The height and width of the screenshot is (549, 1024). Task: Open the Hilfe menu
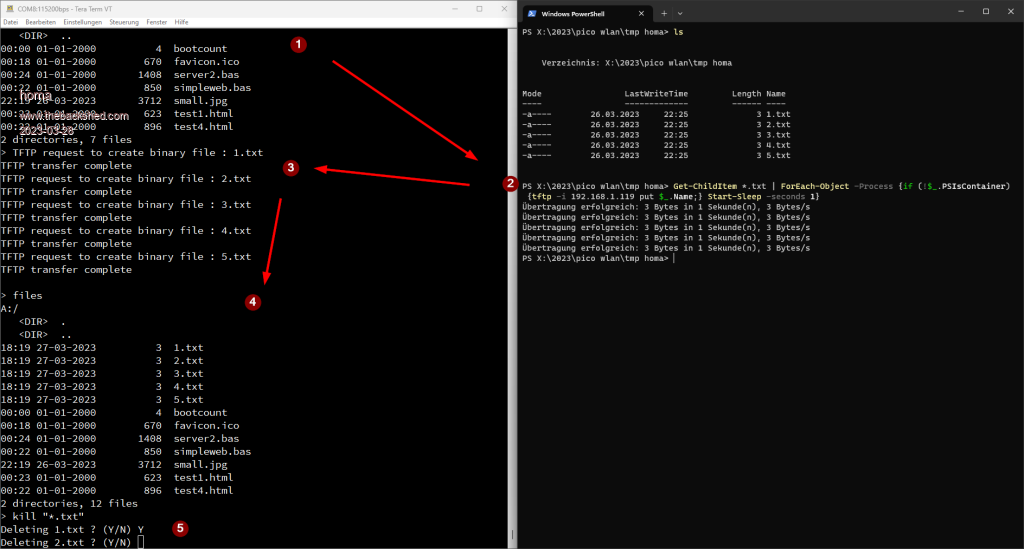[181, 21]
